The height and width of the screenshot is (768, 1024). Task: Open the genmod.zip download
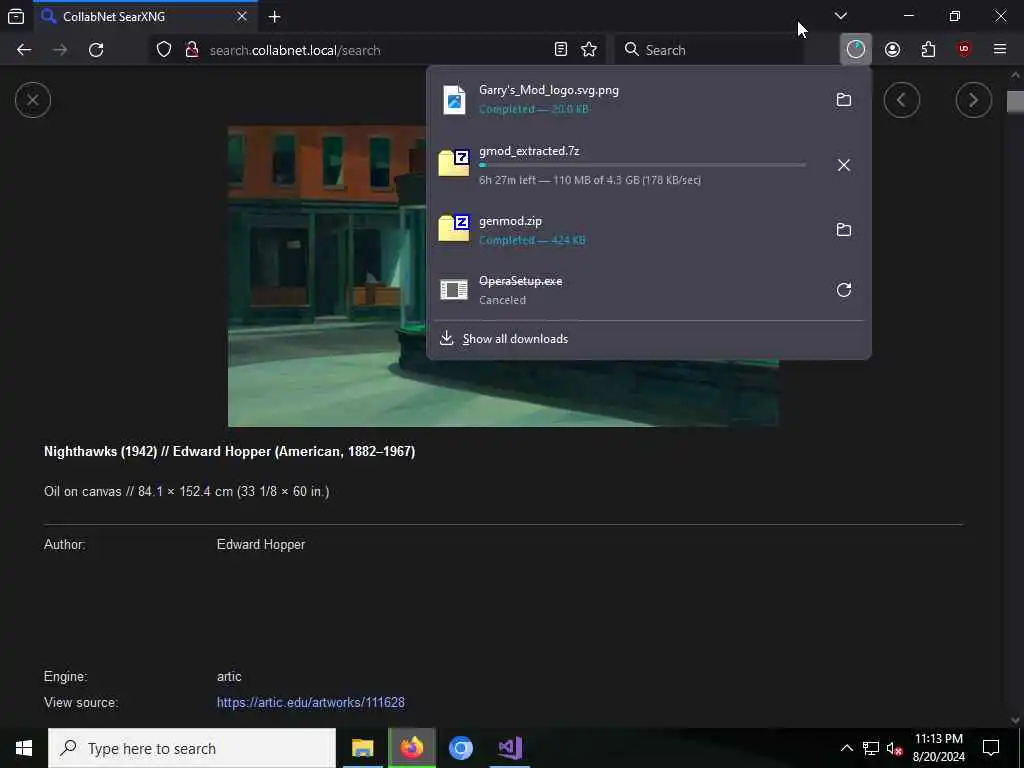click(x=627, y=229)
